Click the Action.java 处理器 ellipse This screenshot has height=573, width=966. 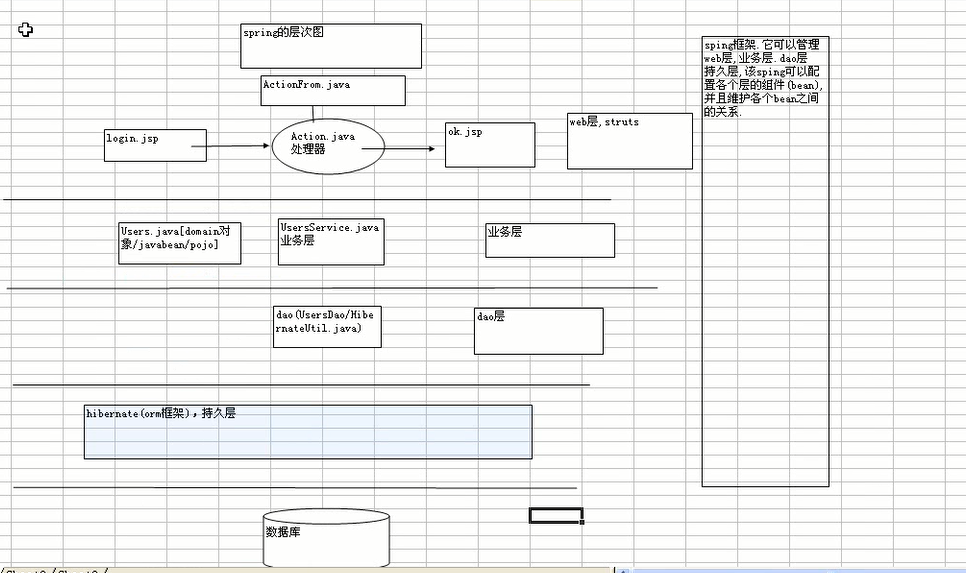tap(328, 147)
